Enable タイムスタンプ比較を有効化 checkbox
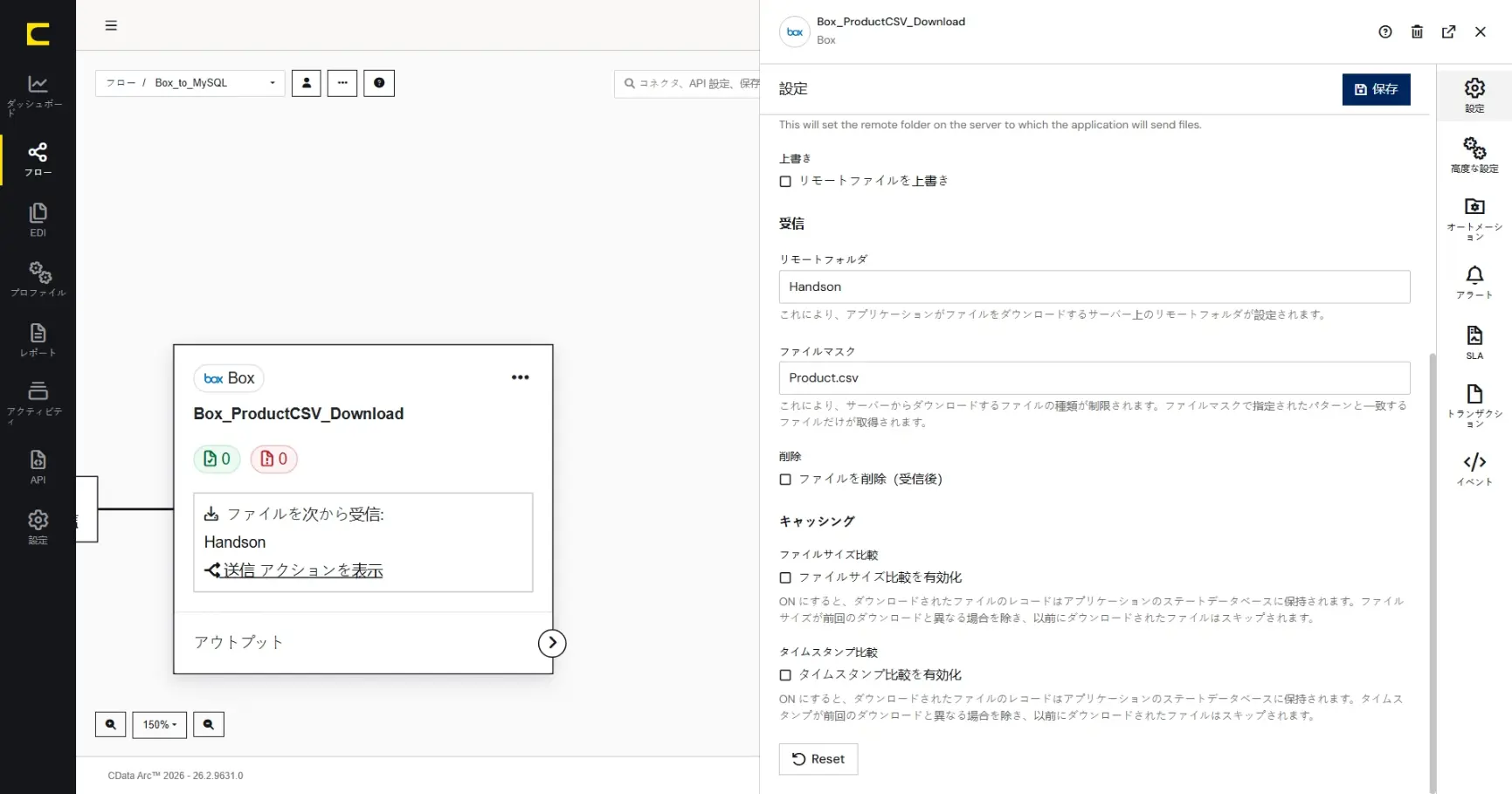The image size is (1512, 794). click(x=785, y=675)
